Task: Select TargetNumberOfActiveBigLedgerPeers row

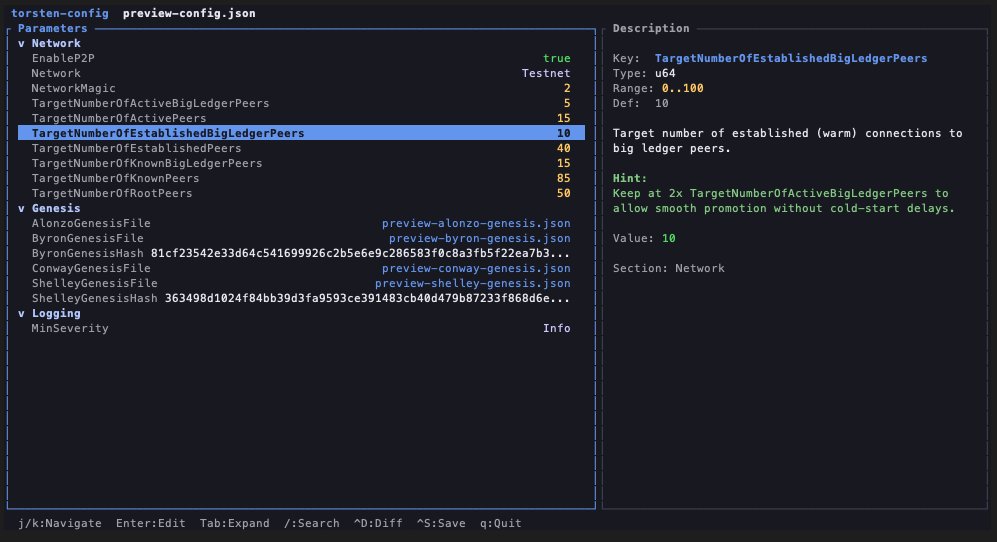Action: 301,103
